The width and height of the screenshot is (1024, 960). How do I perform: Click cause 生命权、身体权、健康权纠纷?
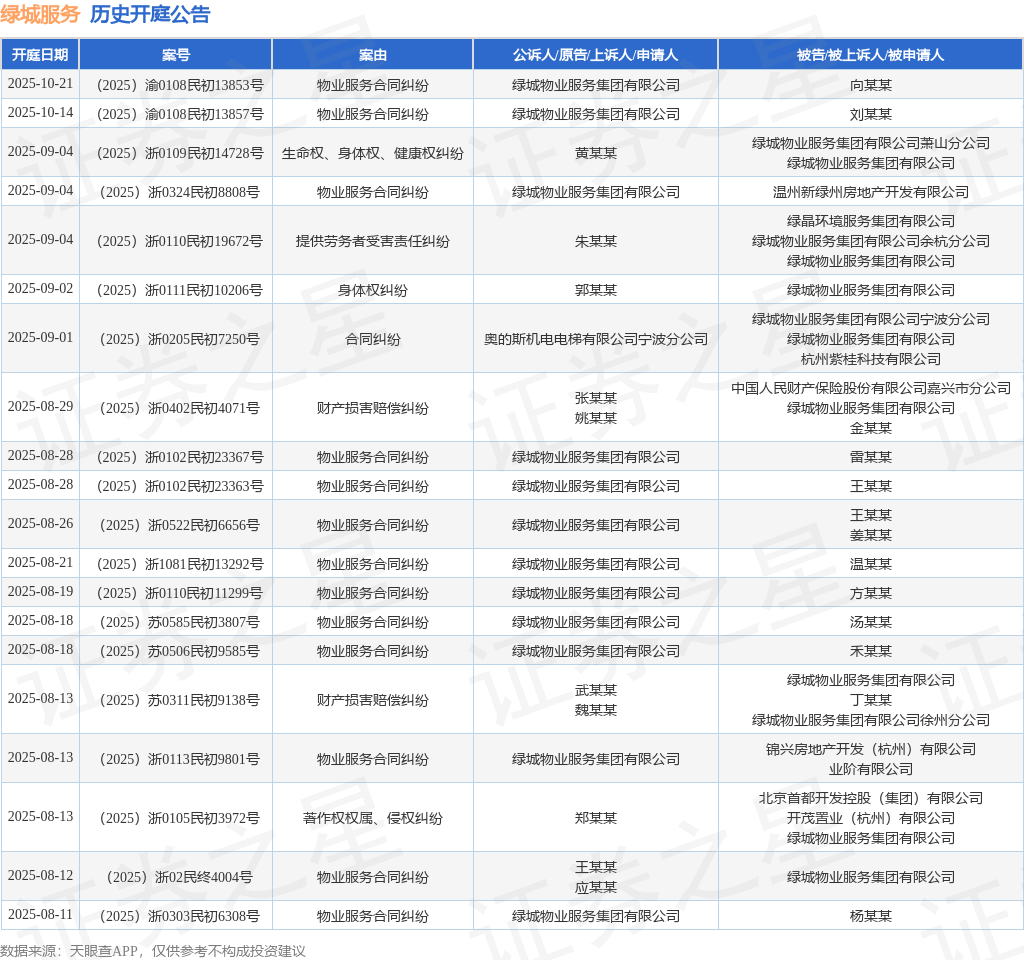coord(372,153)
